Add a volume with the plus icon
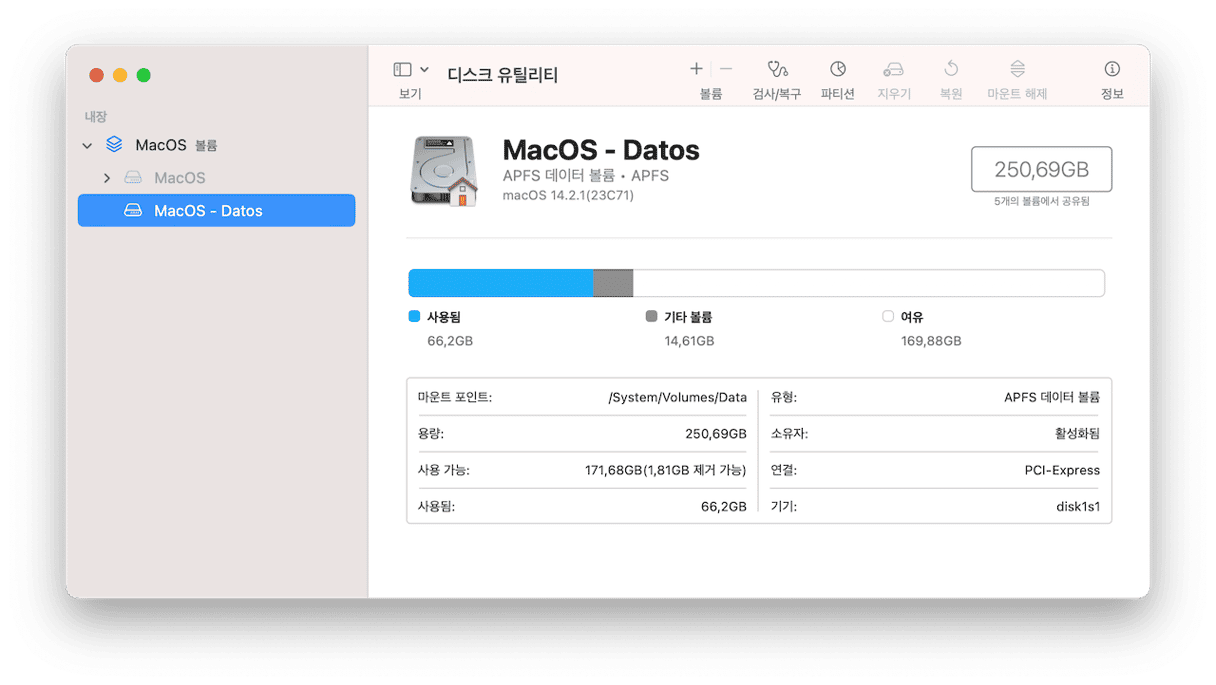Screen dimensions: 1216x685 (696, 69)
